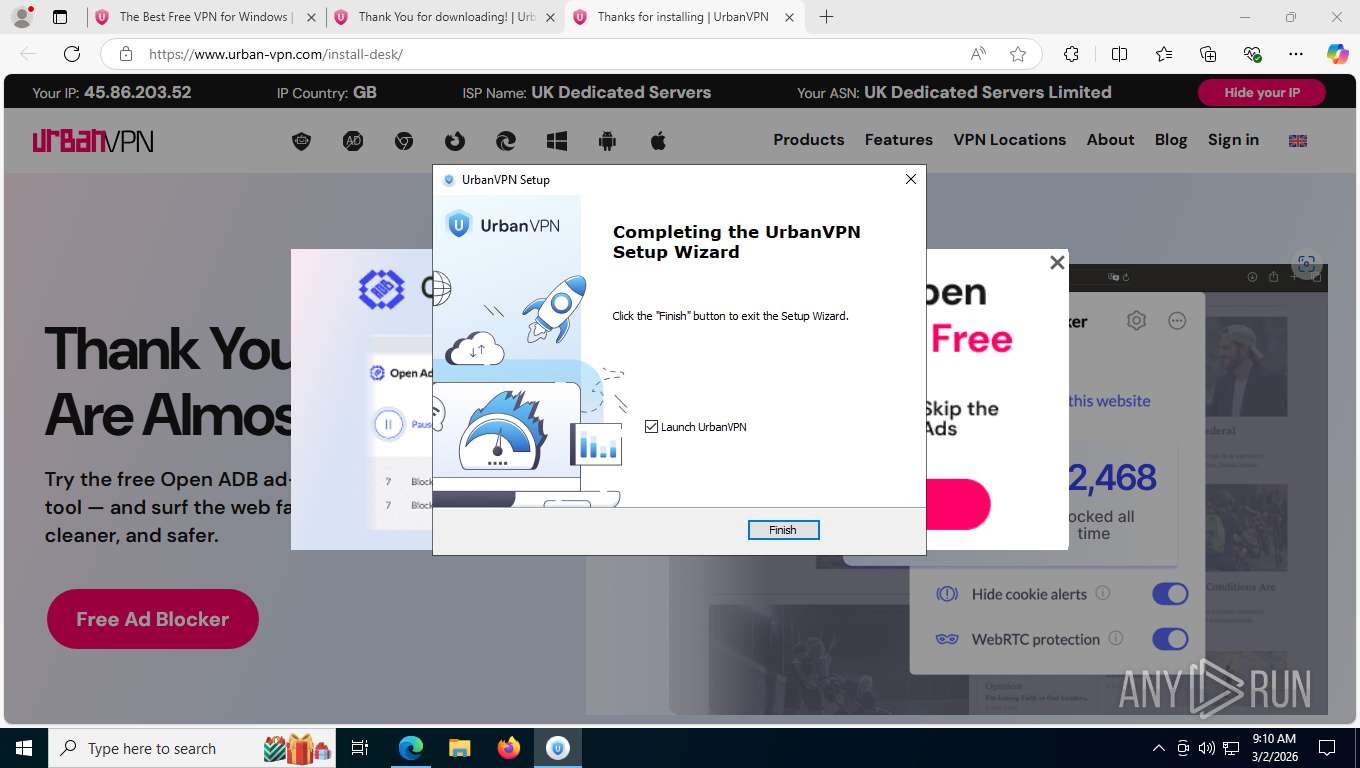This screenshot has width=1360, height=768.
Task: Click the Hide your IP button
Action: 1262,92
